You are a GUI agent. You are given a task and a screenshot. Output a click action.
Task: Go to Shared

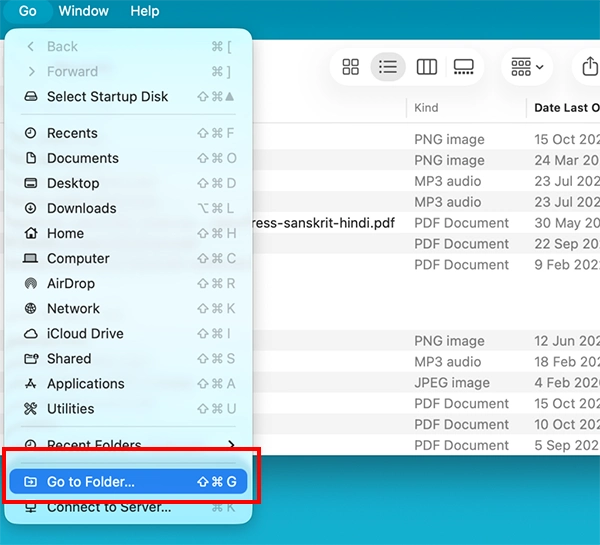128,359
